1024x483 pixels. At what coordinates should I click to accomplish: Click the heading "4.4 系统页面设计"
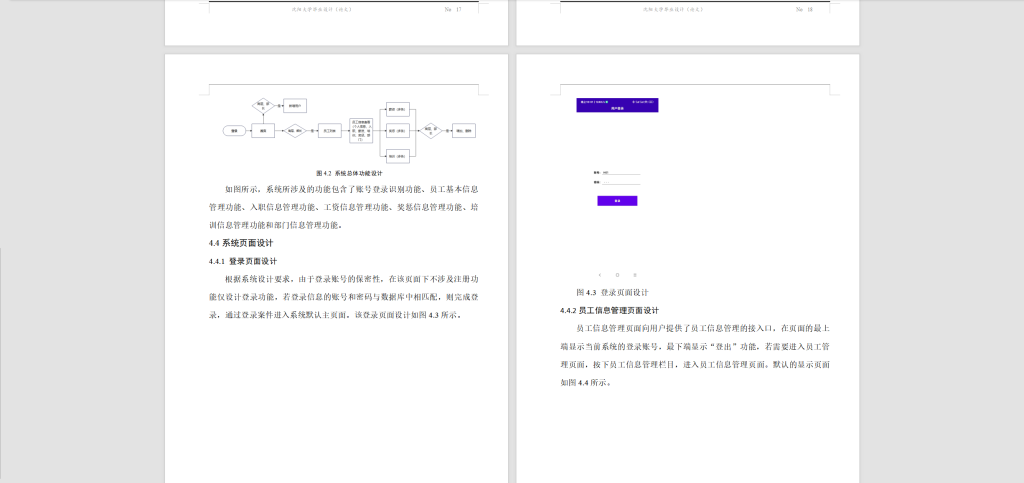pos(241,243)
